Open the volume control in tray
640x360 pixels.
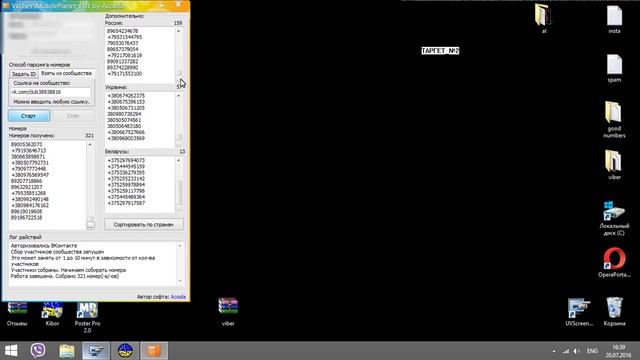(576, 351)
